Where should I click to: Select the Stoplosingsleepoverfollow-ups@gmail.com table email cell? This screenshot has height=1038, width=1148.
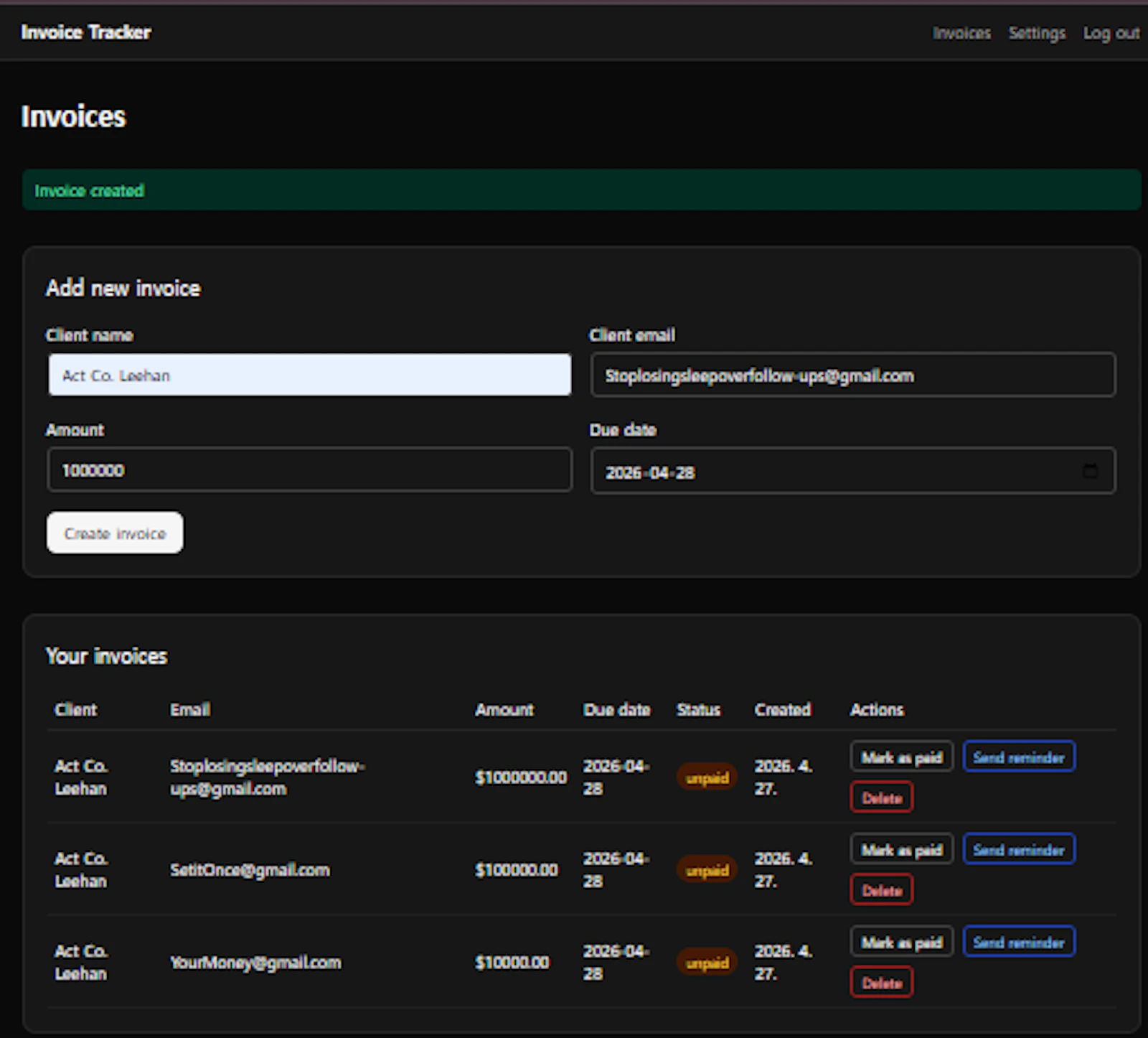coord(267,777)
